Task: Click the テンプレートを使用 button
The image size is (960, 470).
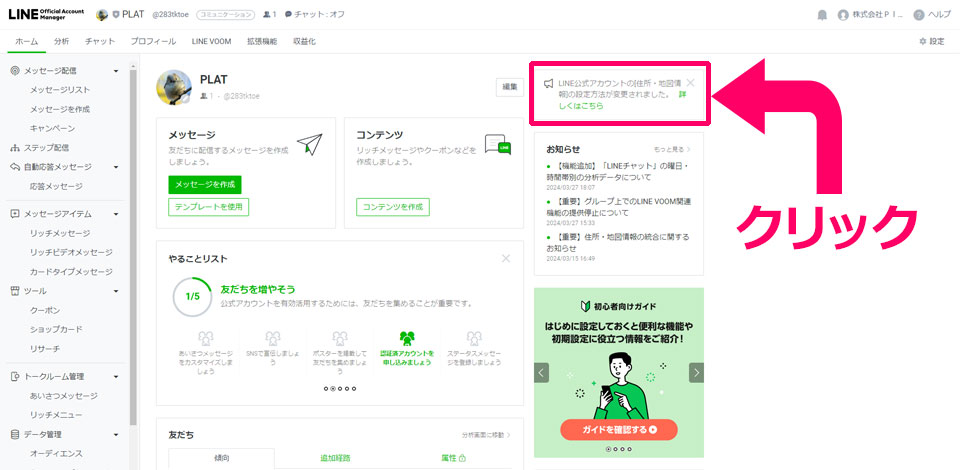Action: pos(209,207)
